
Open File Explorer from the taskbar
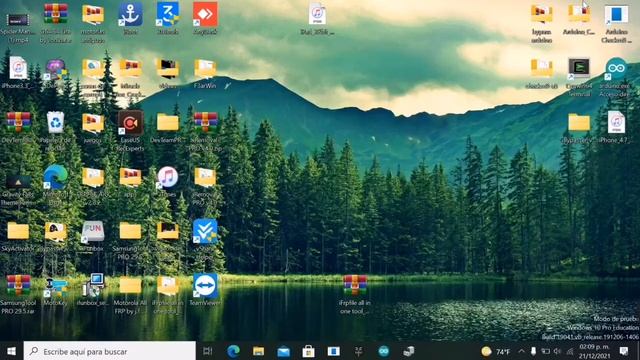coord(258,351)
